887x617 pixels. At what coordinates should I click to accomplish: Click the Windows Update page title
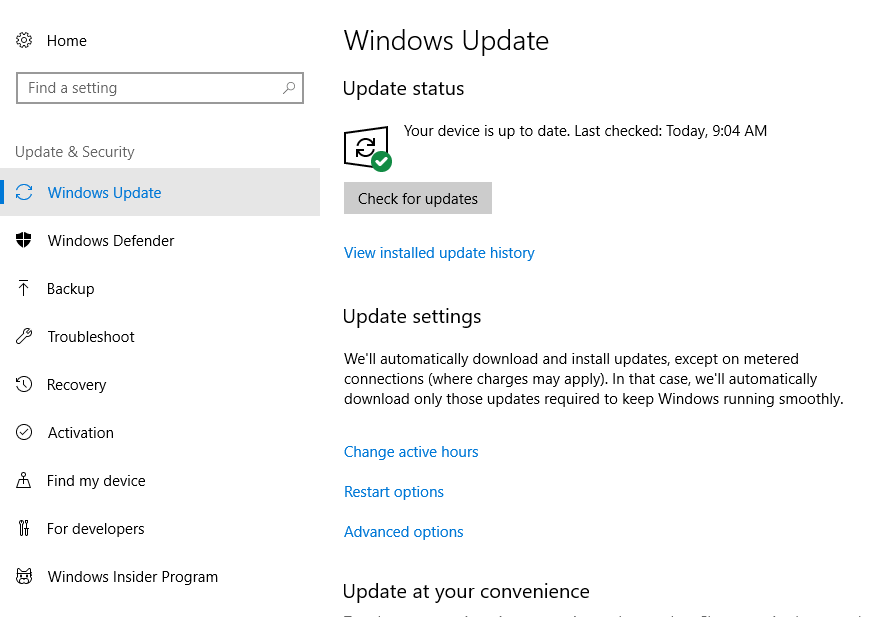[446, 41]
